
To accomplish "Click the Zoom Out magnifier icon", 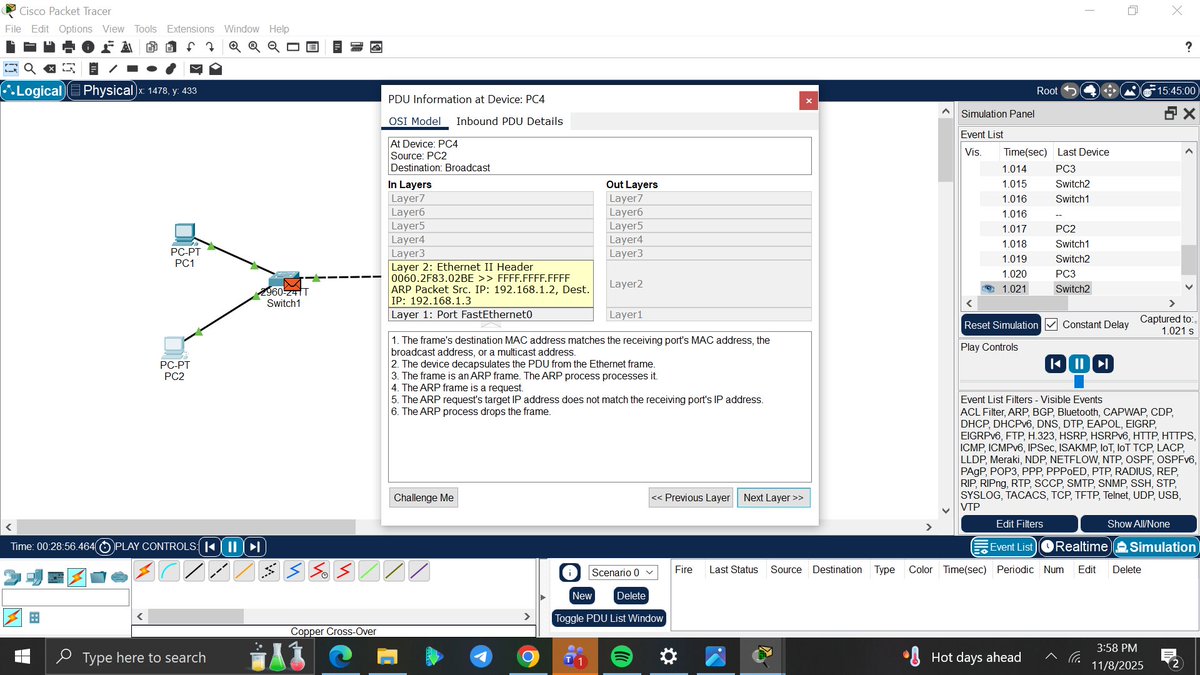I will point(273,47).
